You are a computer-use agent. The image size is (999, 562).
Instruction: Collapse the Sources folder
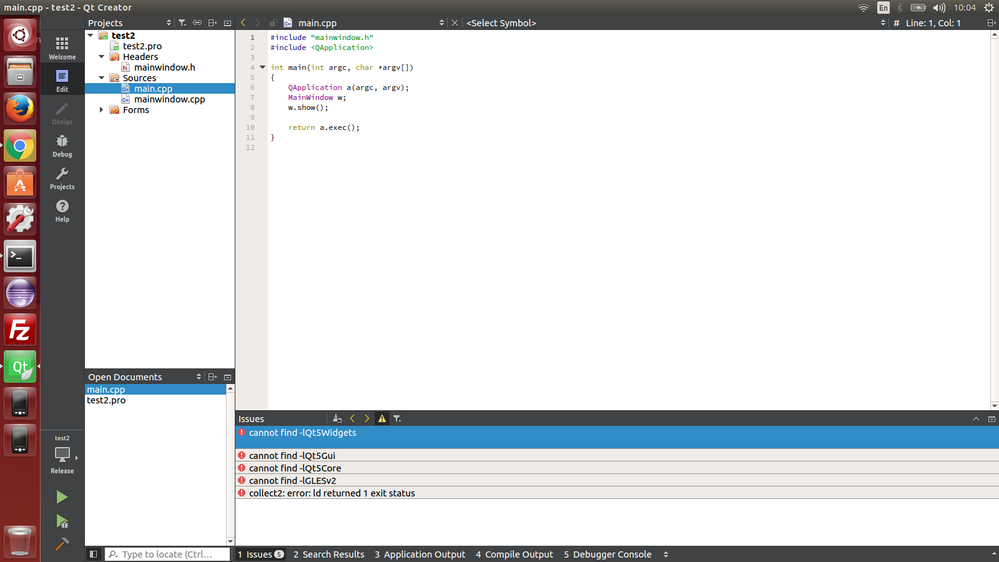101,78
